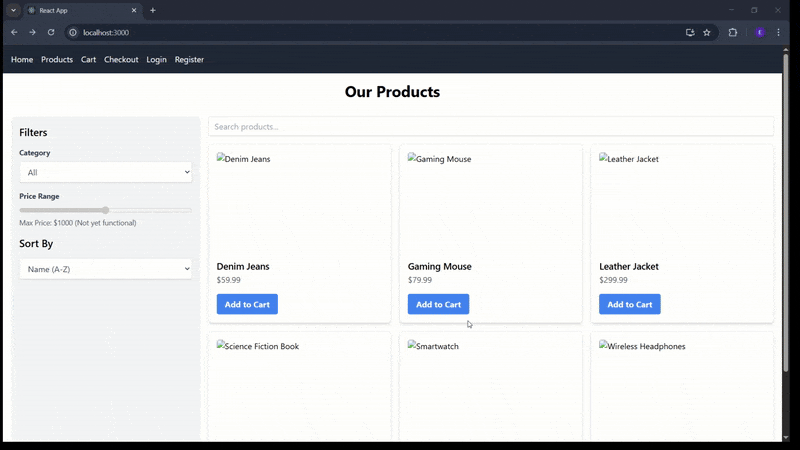The image size is (800, 450).
Task: Click the Wireless Headphones product image
Action: click(x=682, y=390)
